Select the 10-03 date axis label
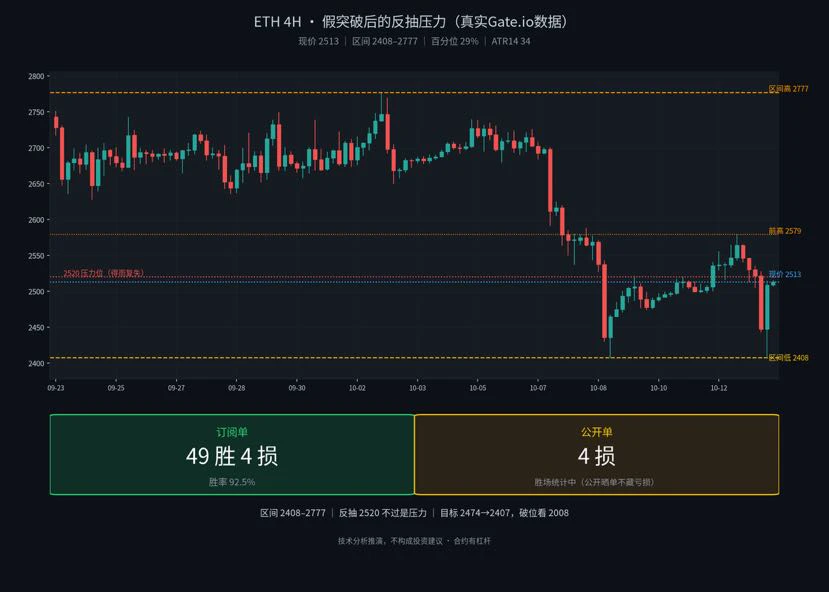829x592 pixels. point(417,388)
